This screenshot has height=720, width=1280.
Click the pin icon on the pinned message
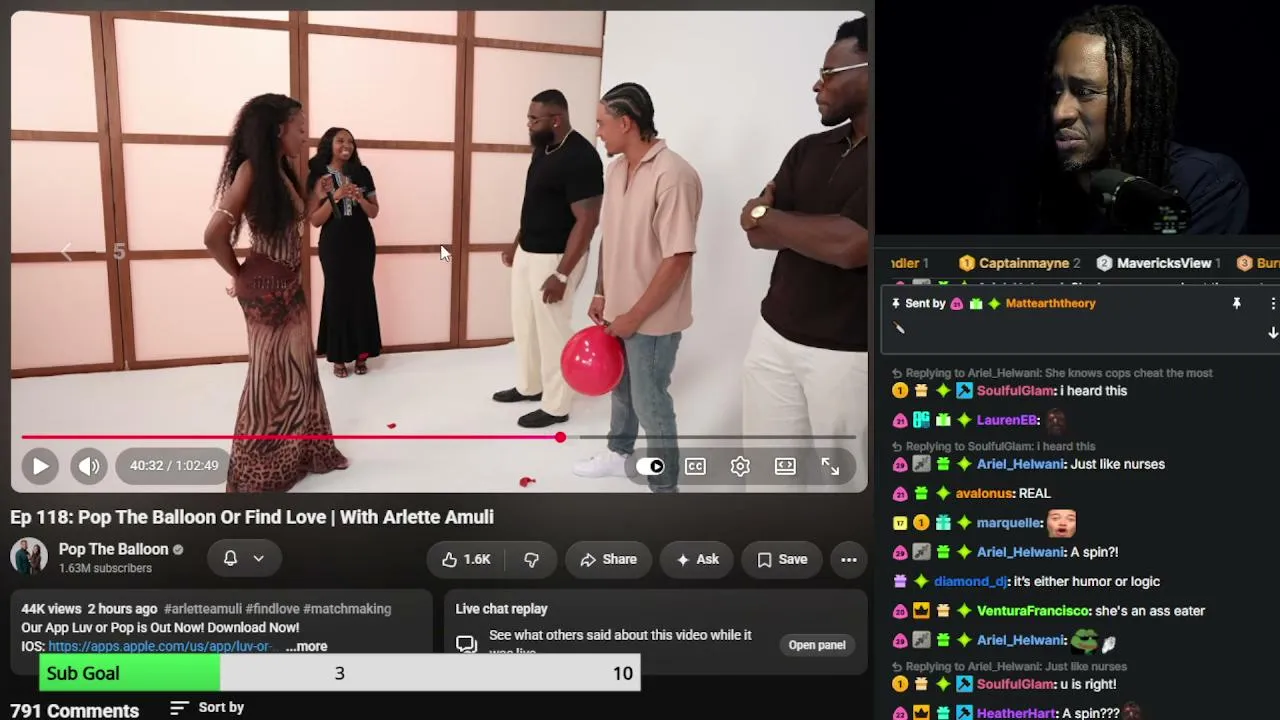tap(1237, 304)
